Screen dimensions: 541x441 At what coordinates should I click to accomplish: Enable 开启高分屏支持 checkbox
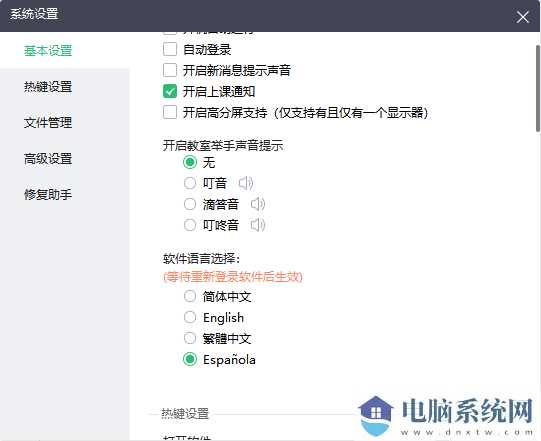(x=170, y=112)
